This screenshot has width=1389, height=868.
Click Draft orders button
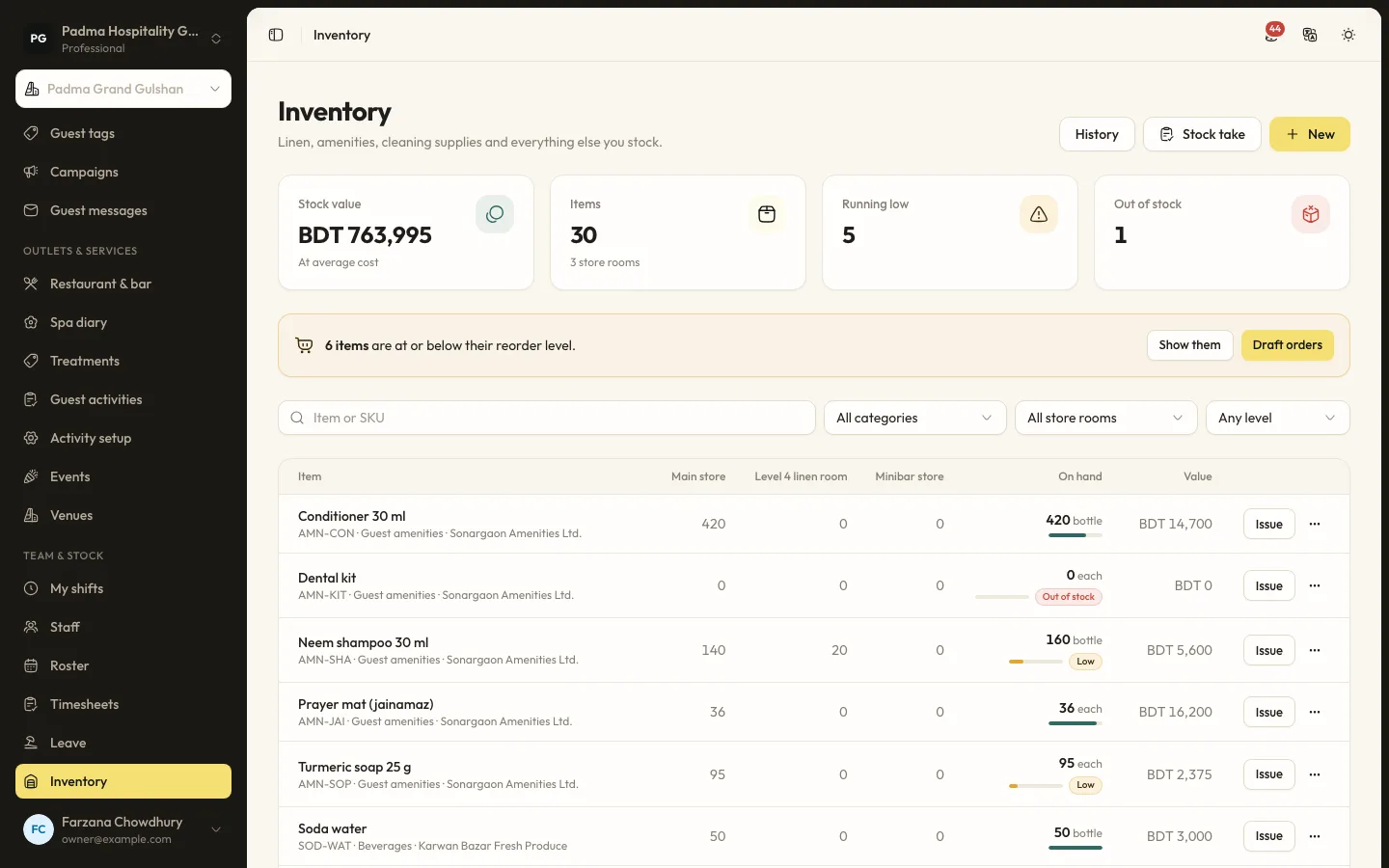click(x=1287, y=345)
